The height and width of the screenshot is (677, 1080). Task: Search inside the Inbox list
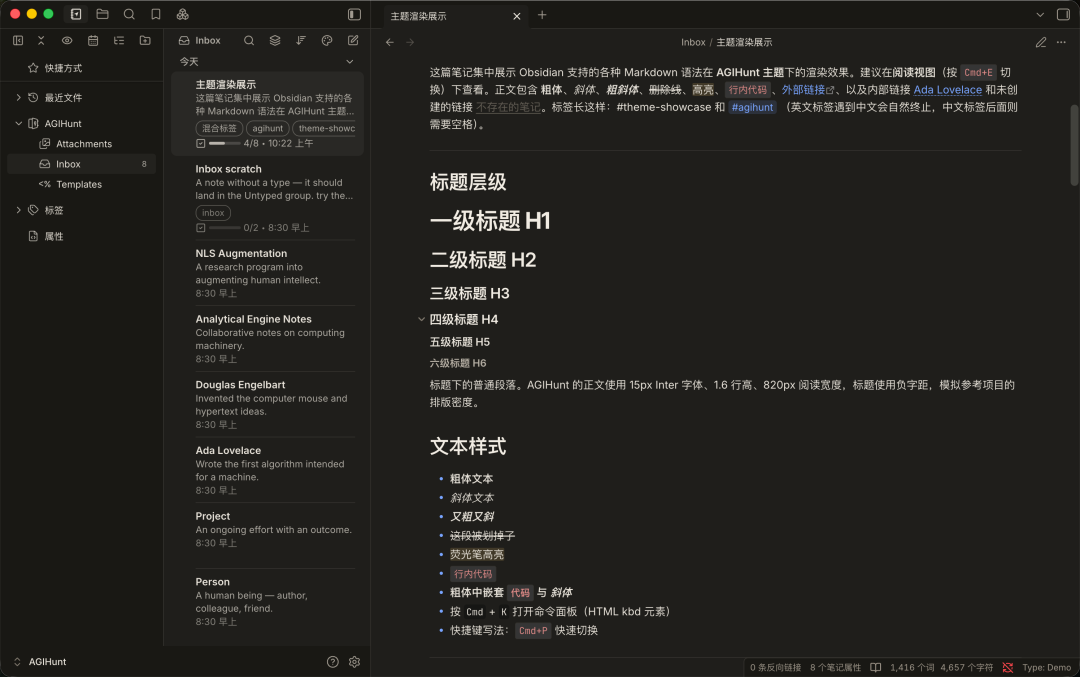249,41
